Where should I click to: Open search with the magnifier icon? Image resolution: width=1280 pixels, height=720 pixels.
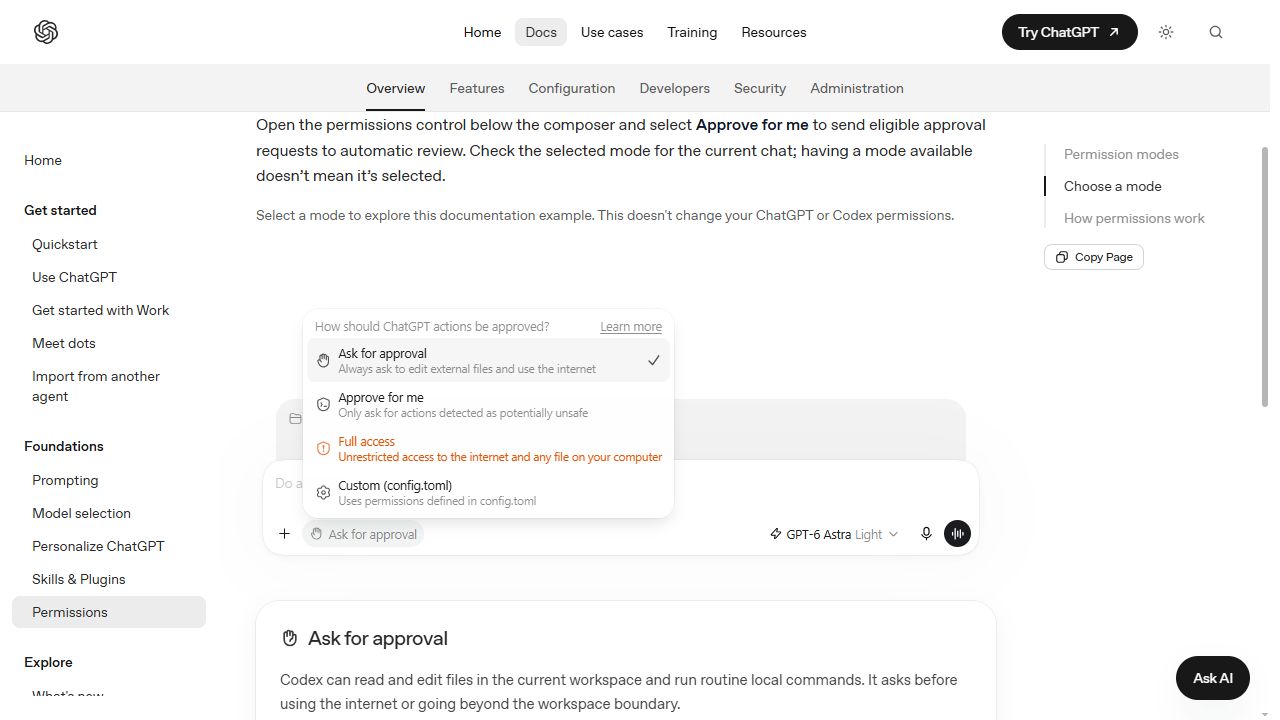[1216, 32]
